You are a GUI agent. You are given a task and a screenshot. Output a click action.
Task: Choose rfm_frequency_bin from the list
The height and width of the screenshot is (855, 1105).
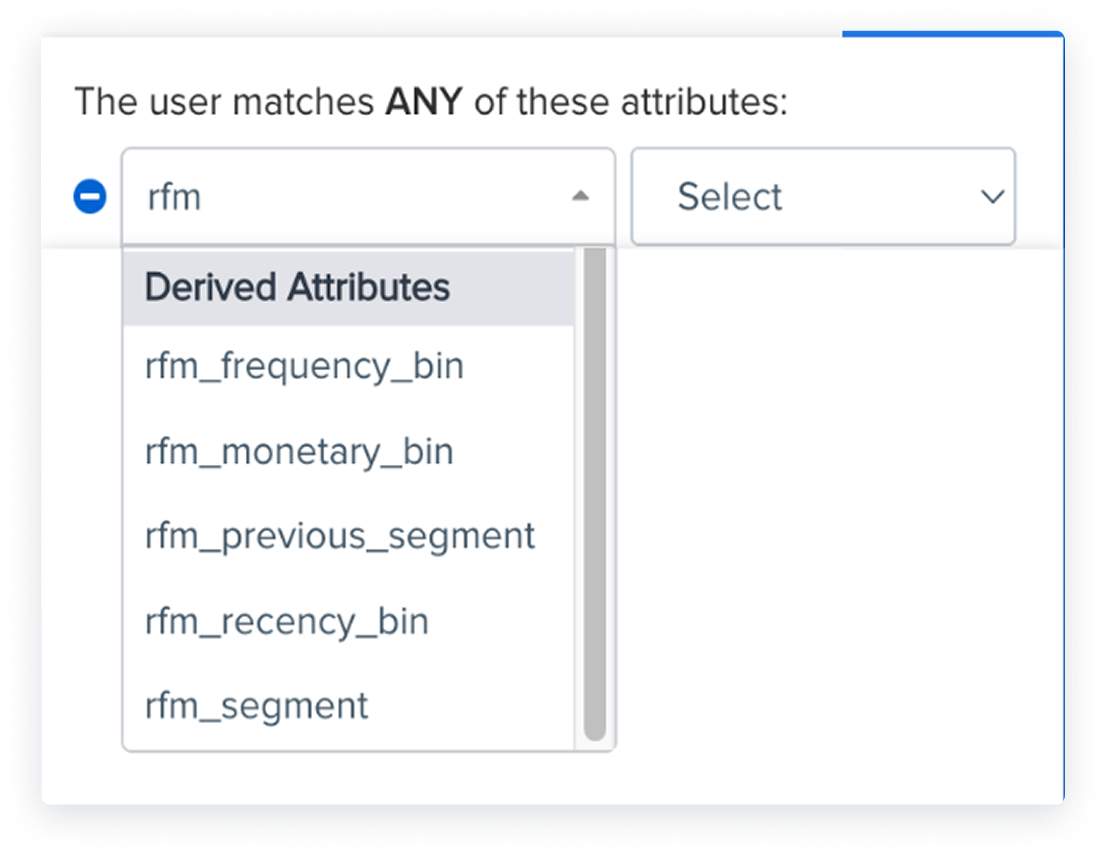tap(349, 367)
